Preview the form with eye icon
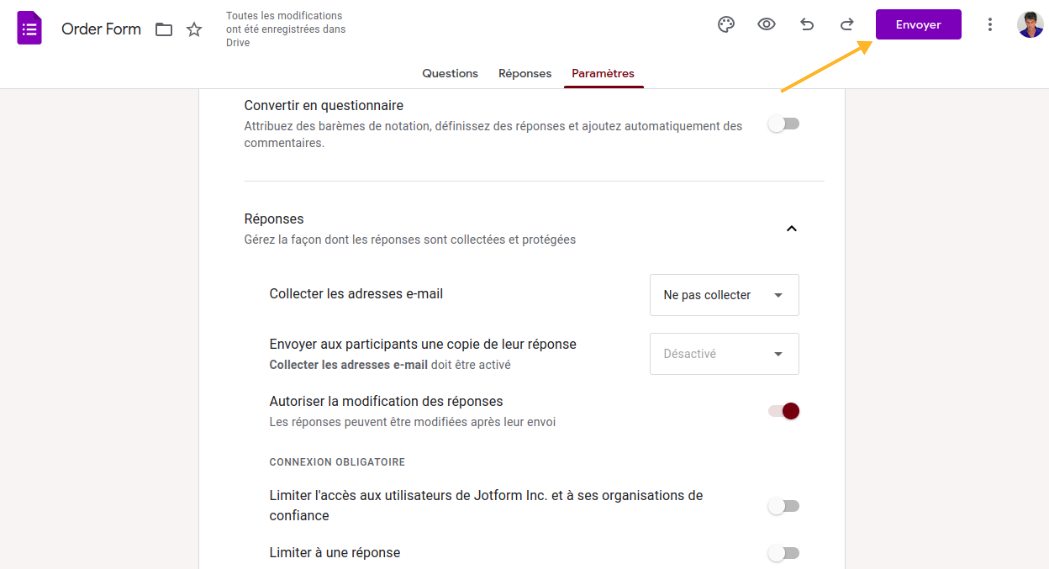This screenshot has width=1049, height=569. point(766,25)
